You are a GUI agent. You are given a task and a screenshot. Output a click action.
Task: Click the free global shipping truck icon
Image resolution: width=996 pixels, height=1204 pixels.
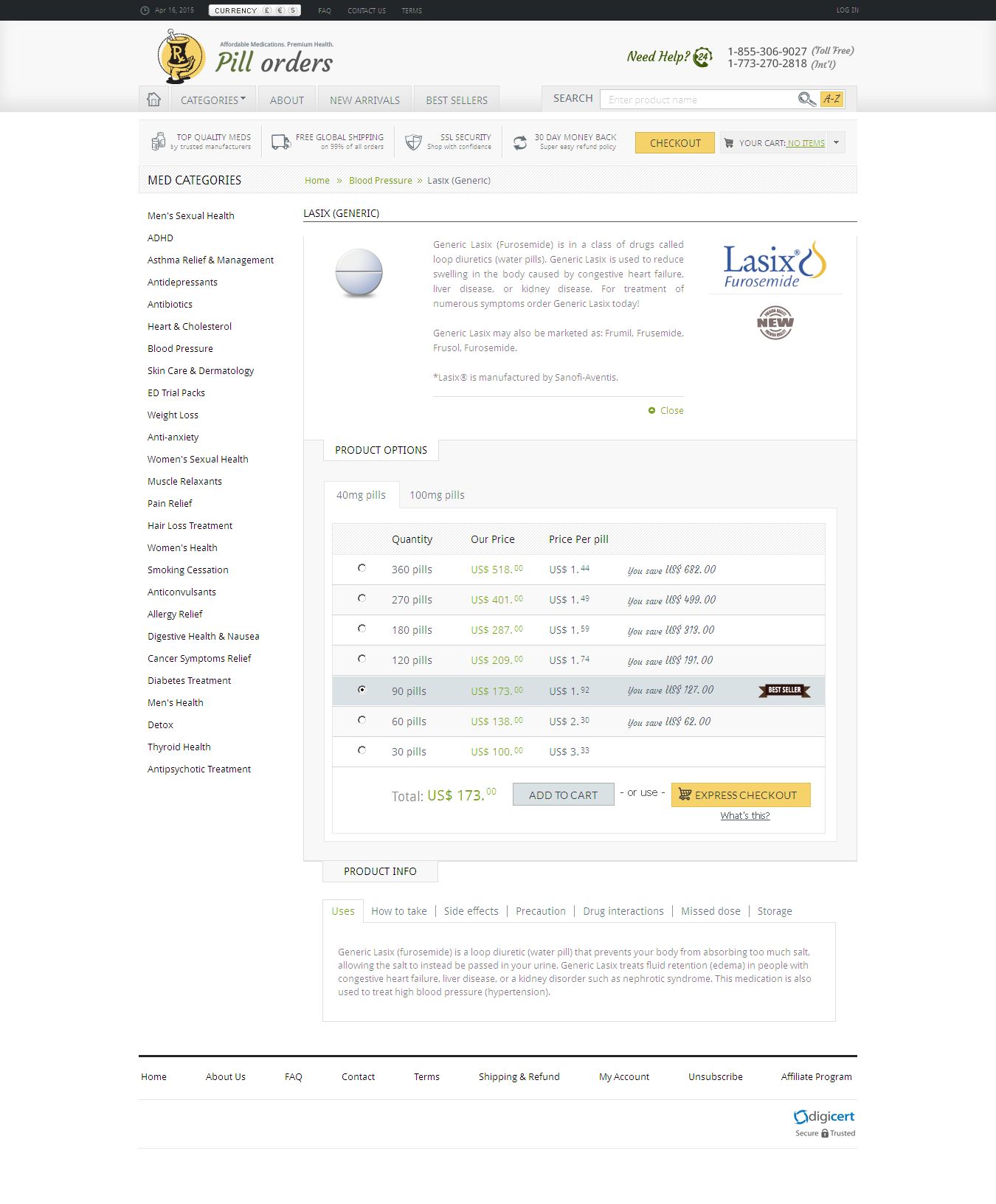(x=280, y=142)
